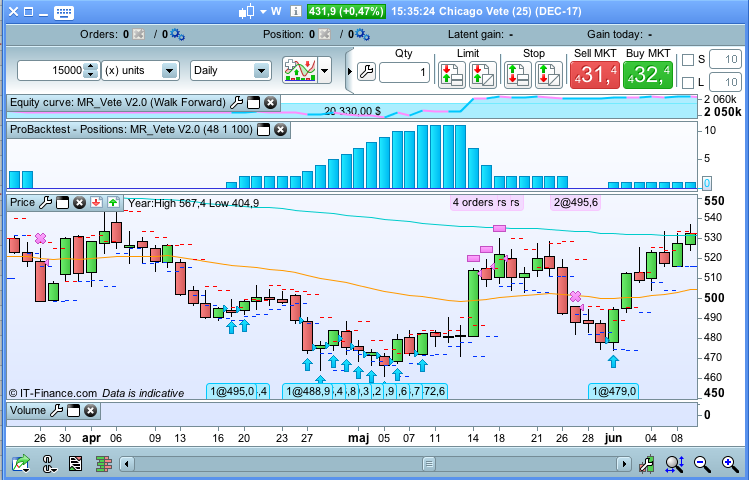Click the L value field showing 10

coord(725,82)
